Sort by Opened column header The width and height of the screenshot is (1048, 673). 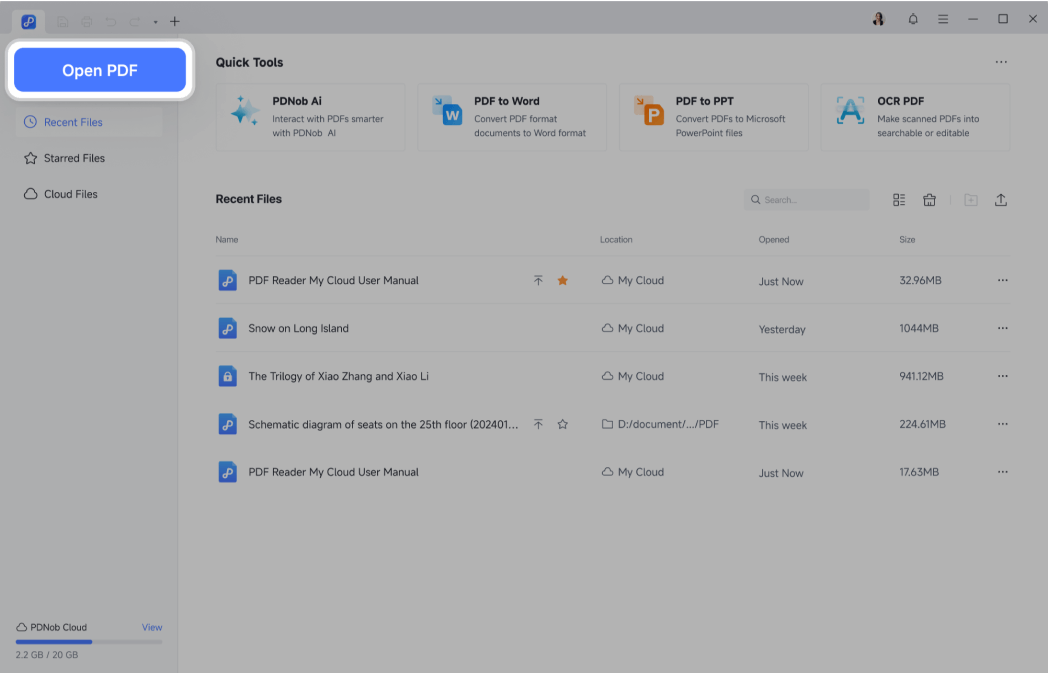coord(773,239)
